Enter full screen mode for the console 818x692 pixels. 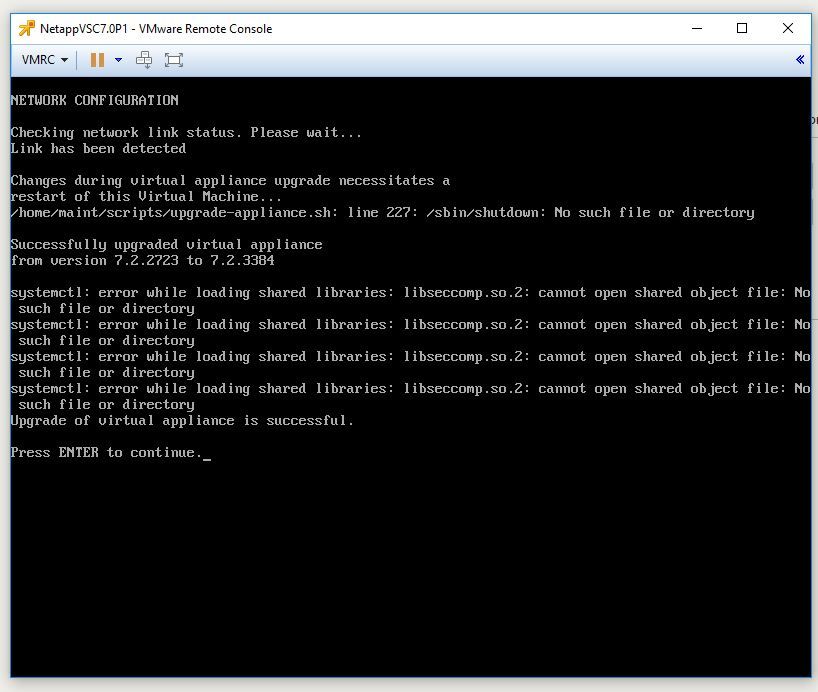click(174, 60)
